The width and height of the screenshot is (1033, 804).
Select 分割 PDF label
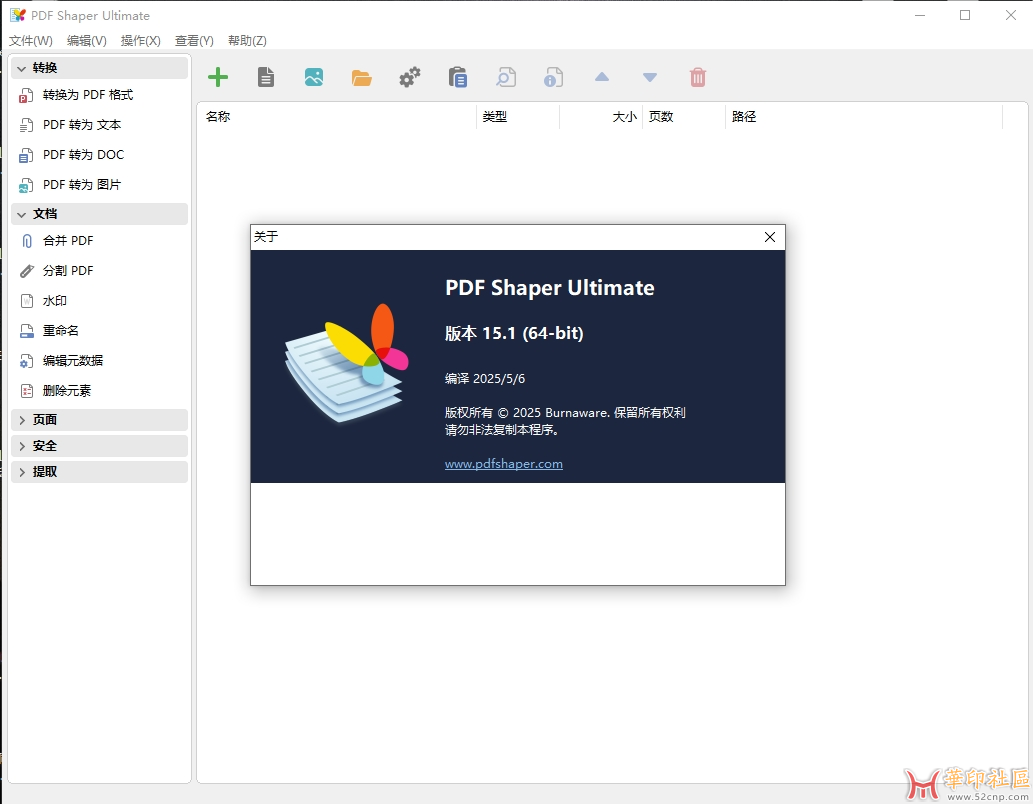pyautogui.click(x=68, y=271)
